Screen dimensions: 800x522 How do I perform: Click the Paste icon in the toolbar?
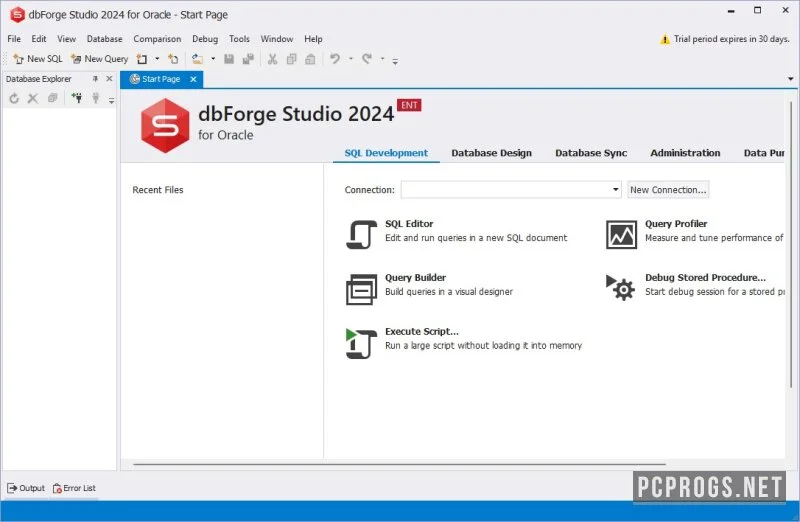(x=310, y=59)
